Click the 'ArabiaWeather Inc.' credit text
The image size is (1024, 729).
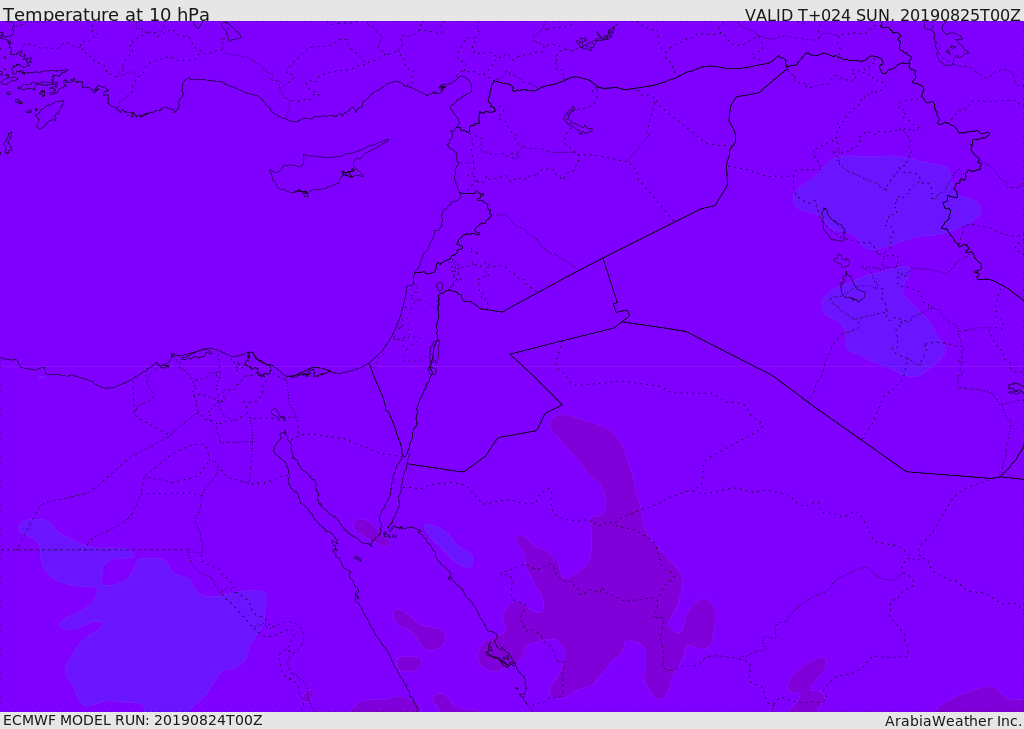(x=953, y=721)
